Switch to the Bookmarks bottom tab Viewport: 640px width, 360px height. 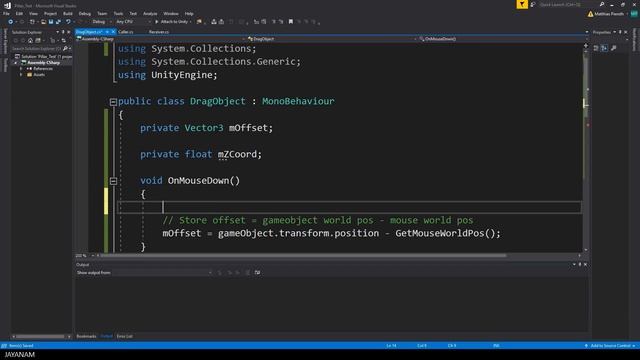(86, 336)
